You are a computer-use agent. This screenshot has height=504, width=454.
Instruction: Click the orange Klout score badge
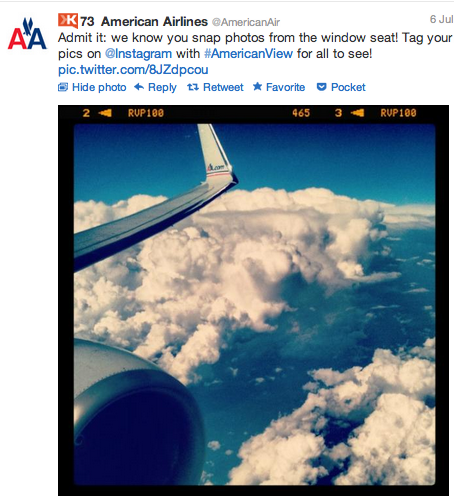[68, 21]
